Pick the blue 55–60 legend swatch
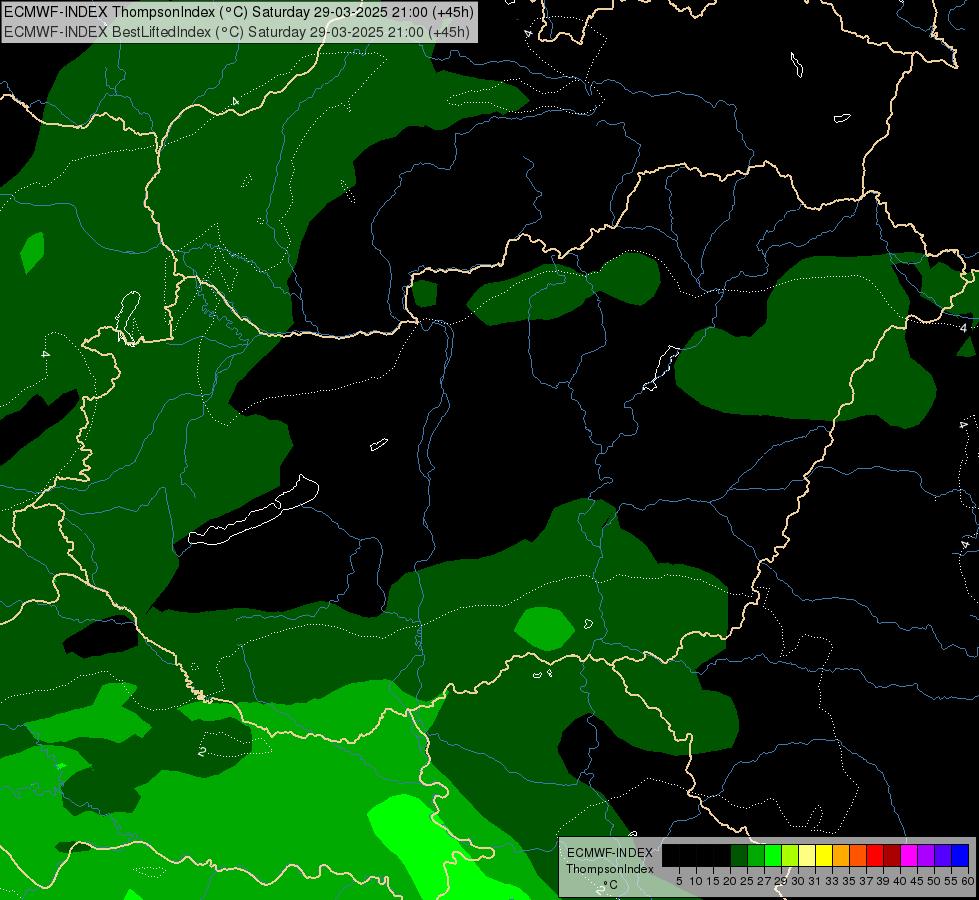The image size is (979, 900). tap(960, 855)
